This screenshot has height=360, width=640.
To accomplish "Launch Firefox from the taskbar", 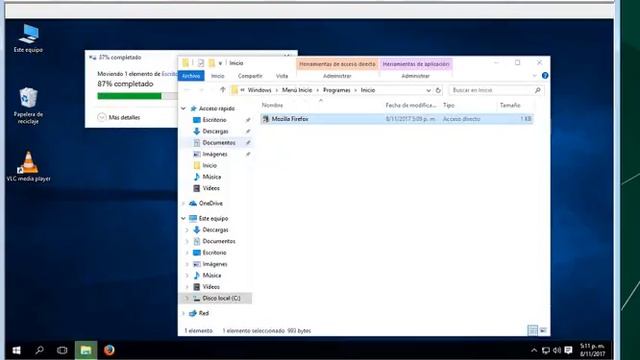I will 109,350.
